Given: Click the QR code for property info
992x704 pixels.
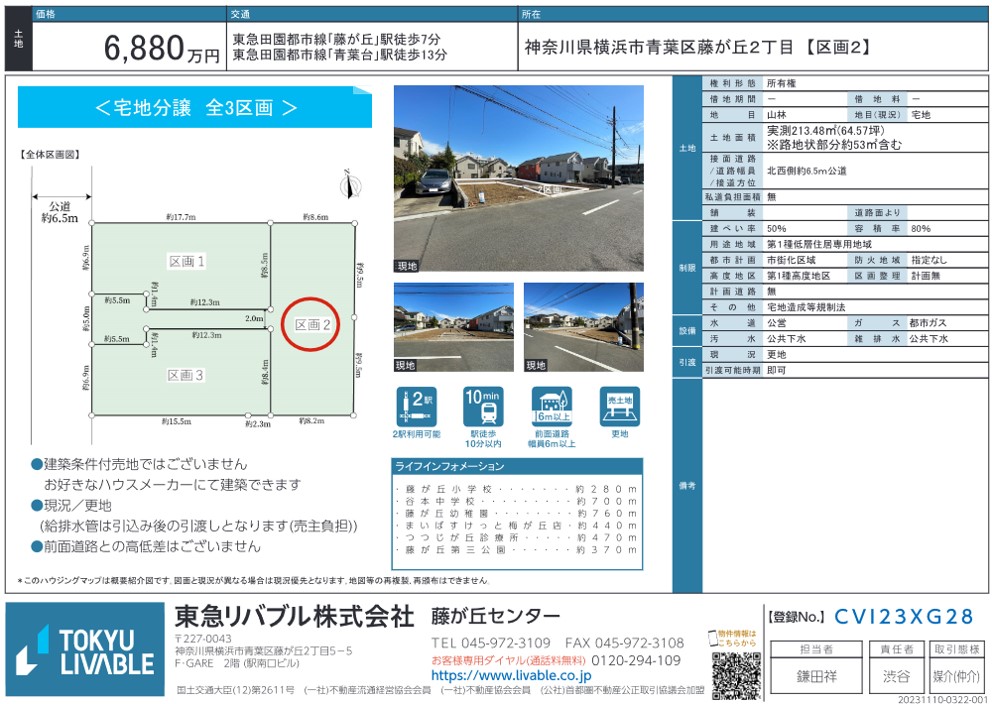Looking at the screenshot, I should (x=736, y=677).
